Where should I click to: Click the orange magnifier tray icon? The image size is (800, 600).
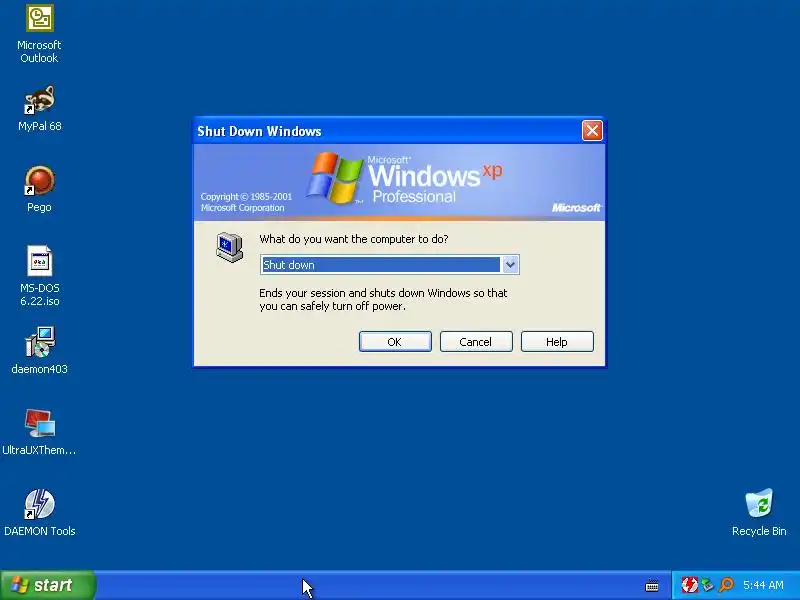coord(726,585)
